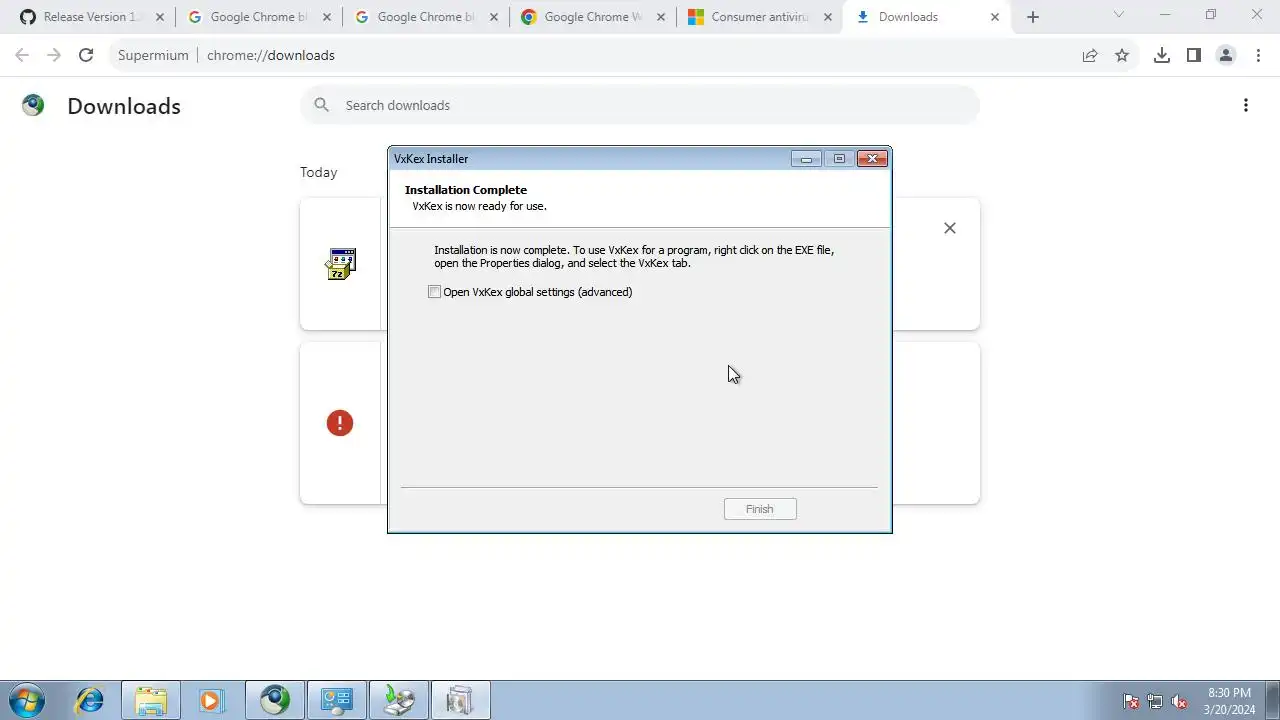Click the 7z installer file icon
The width and height of the screenshot is (1280, 720).
pos(341,264)
